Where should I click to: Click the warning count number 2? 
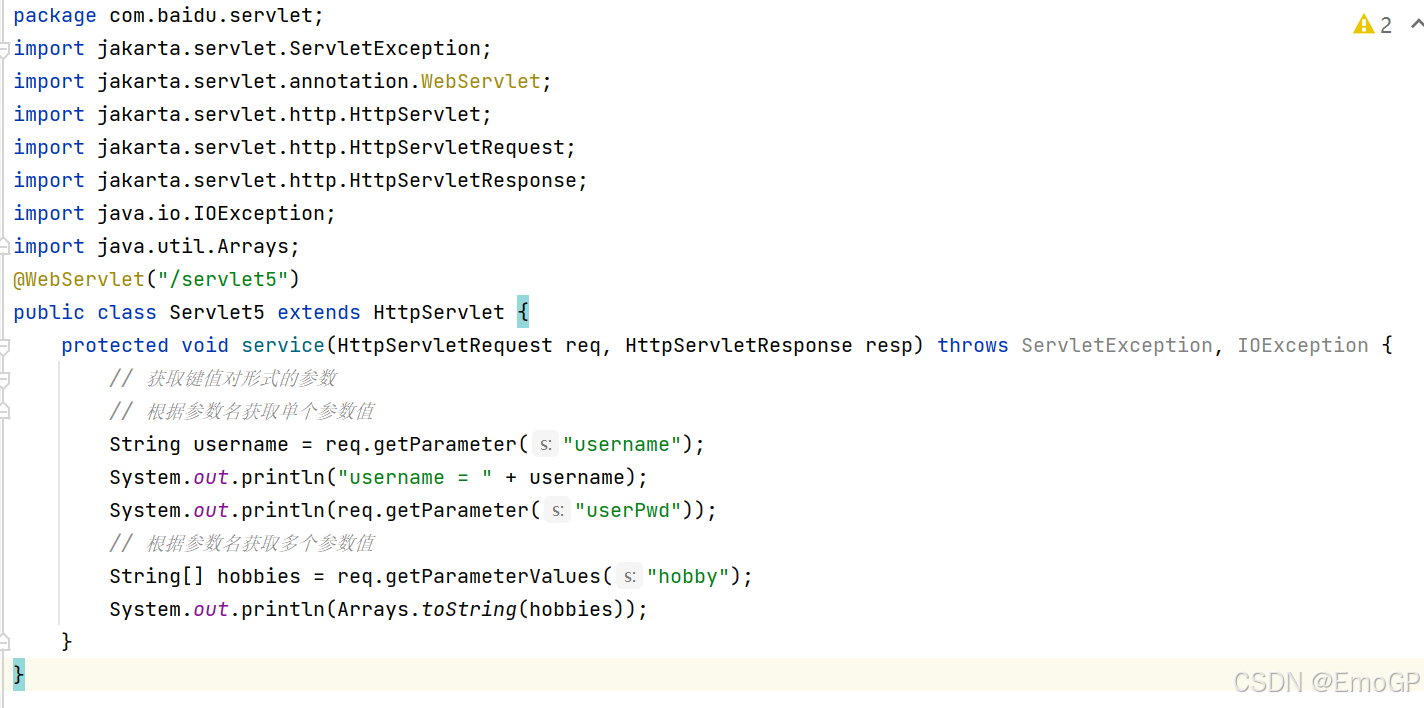coord(1386,25)
